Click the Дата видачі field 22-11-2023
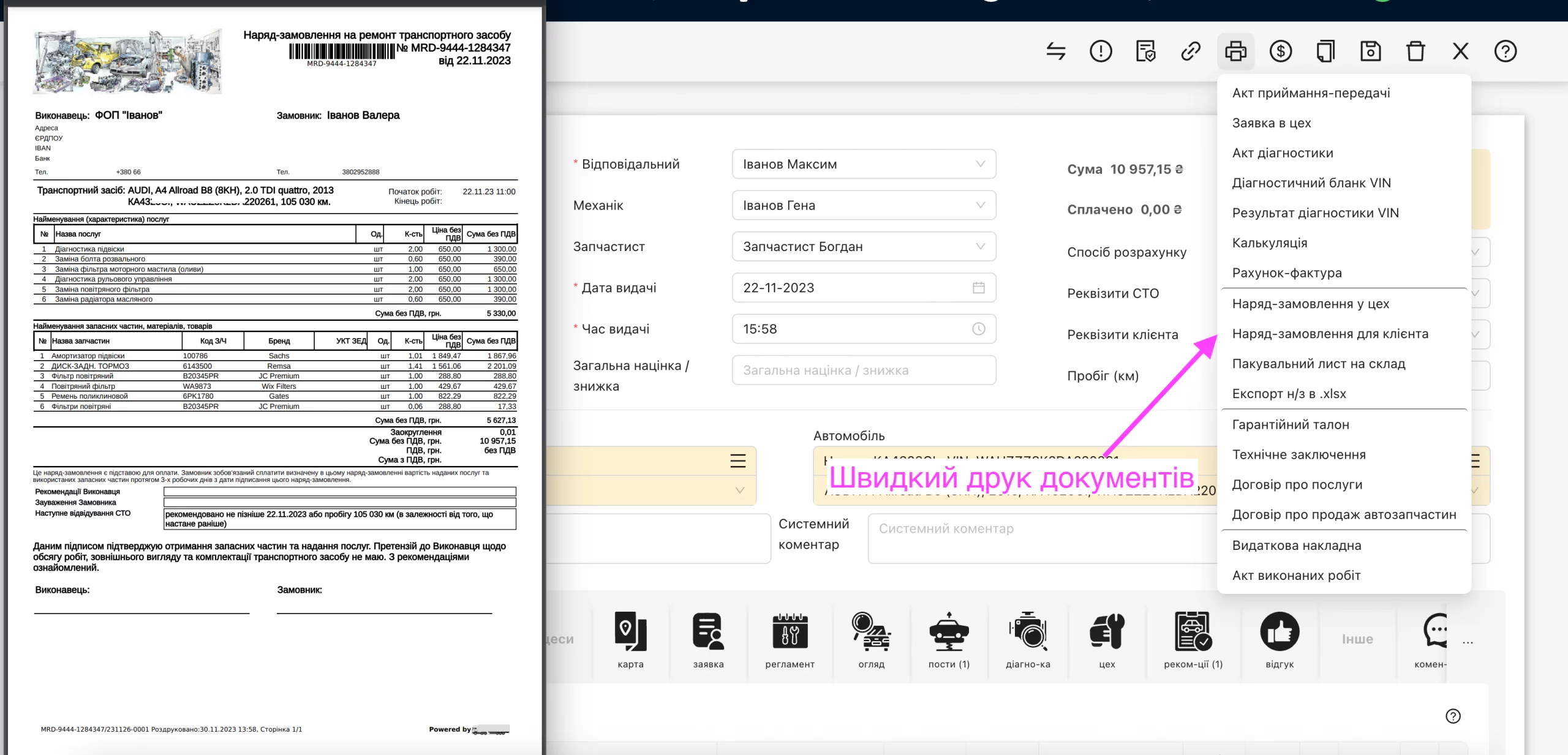This screenshot has width=1568, height=755. pyautogui.click(x=864, y=288)
